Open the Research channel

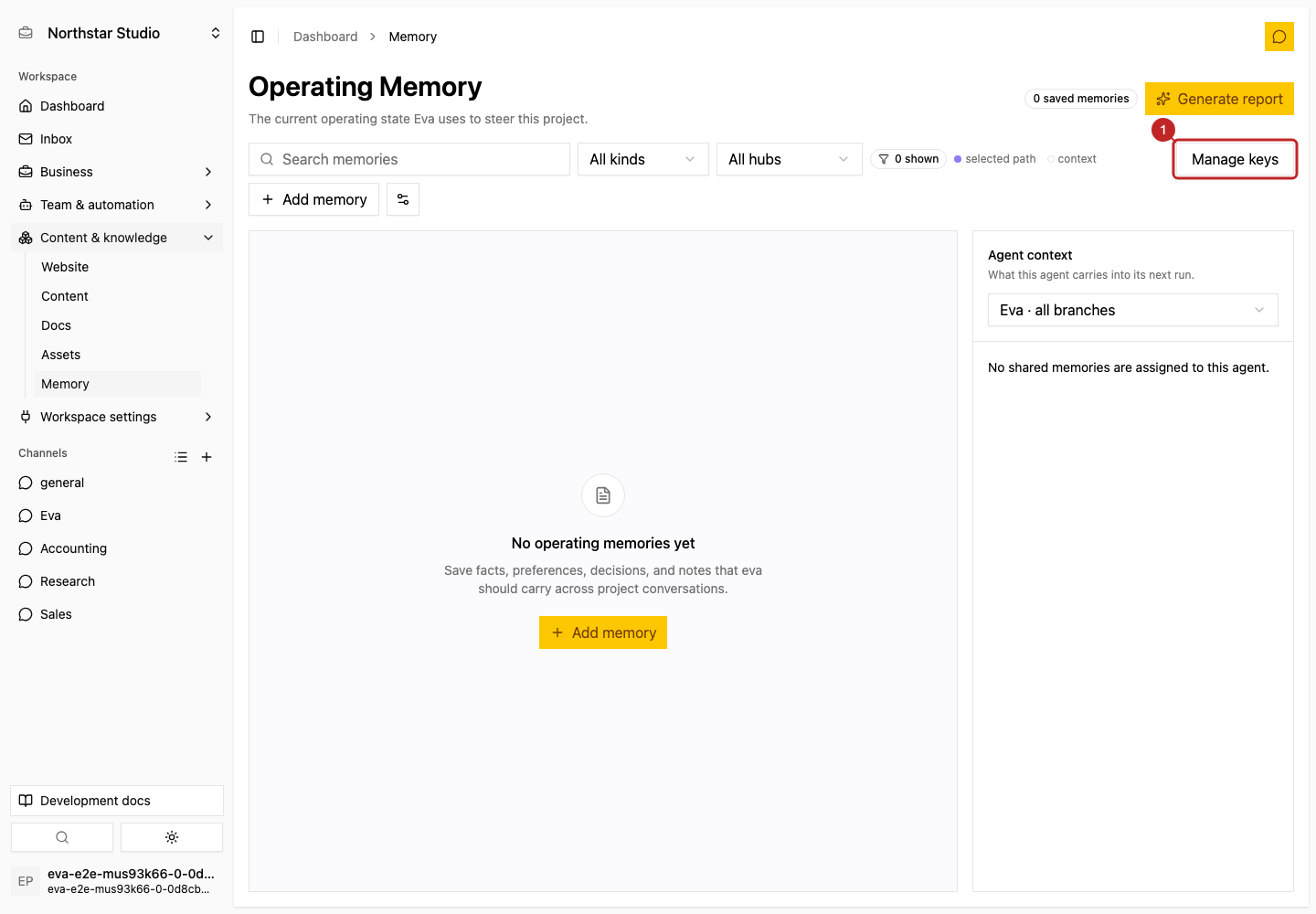pos(117,581)
